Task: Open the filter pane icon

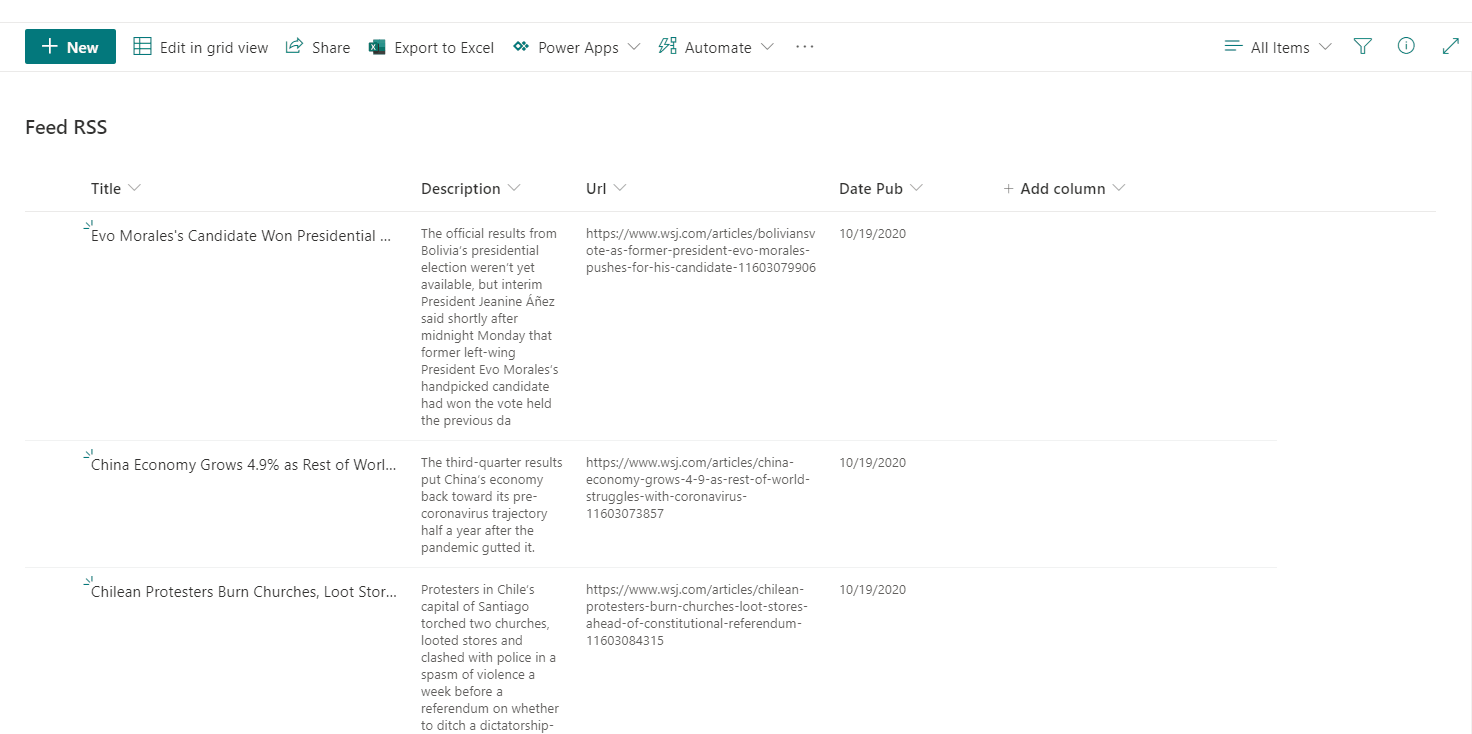Action: pyautogui.click(x=1362, y=47)
